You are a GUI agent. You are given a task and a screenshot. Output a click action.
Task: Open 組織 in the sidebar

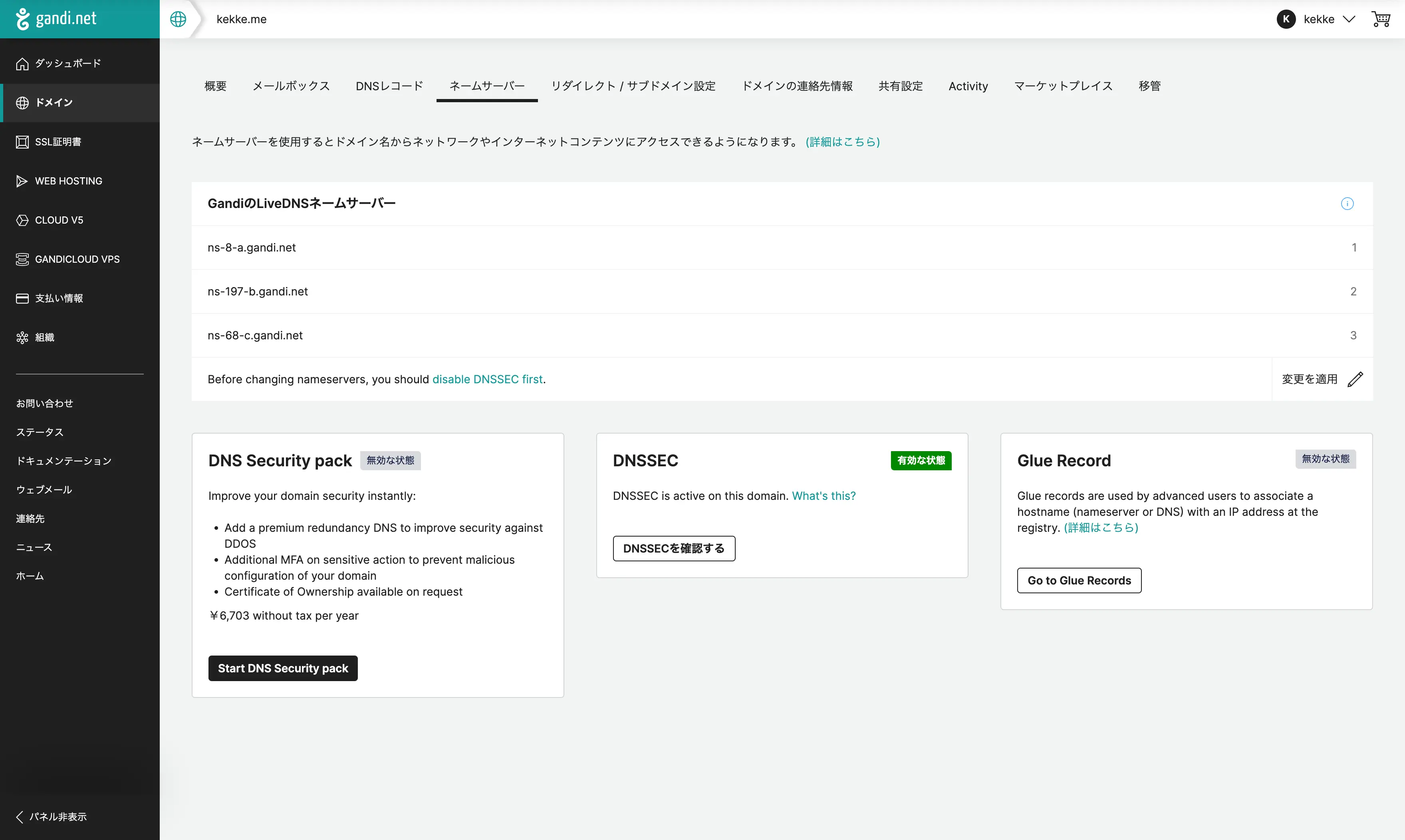click(x=80, y=337)
